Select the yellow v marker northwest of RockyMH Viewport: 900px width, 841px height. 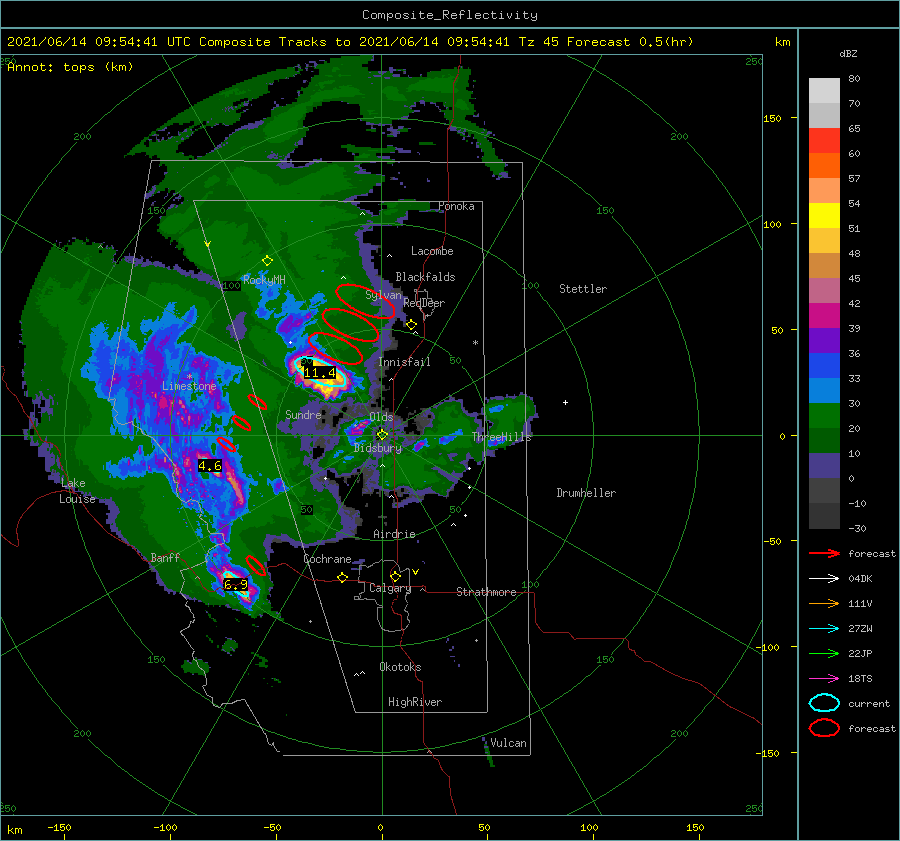(x=208, y=244)
